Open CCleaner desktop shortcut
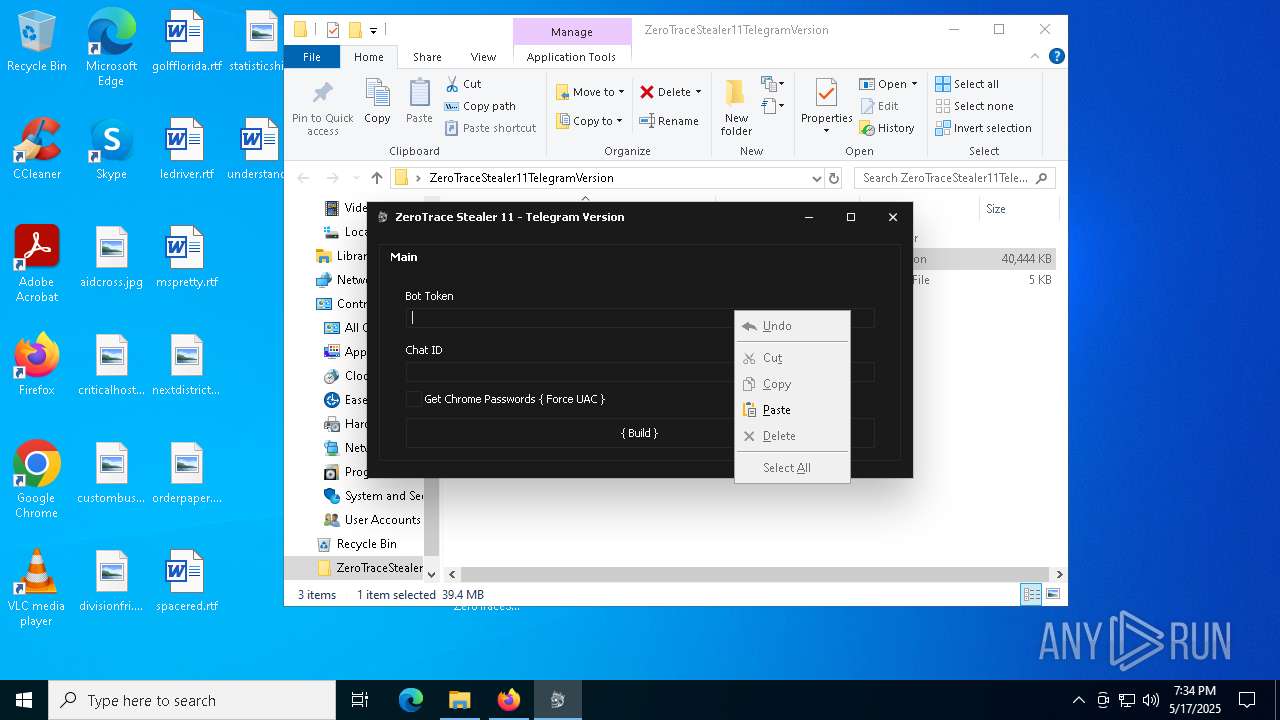The height and width of the screenshot is (720, 1280). click(37, 150)
